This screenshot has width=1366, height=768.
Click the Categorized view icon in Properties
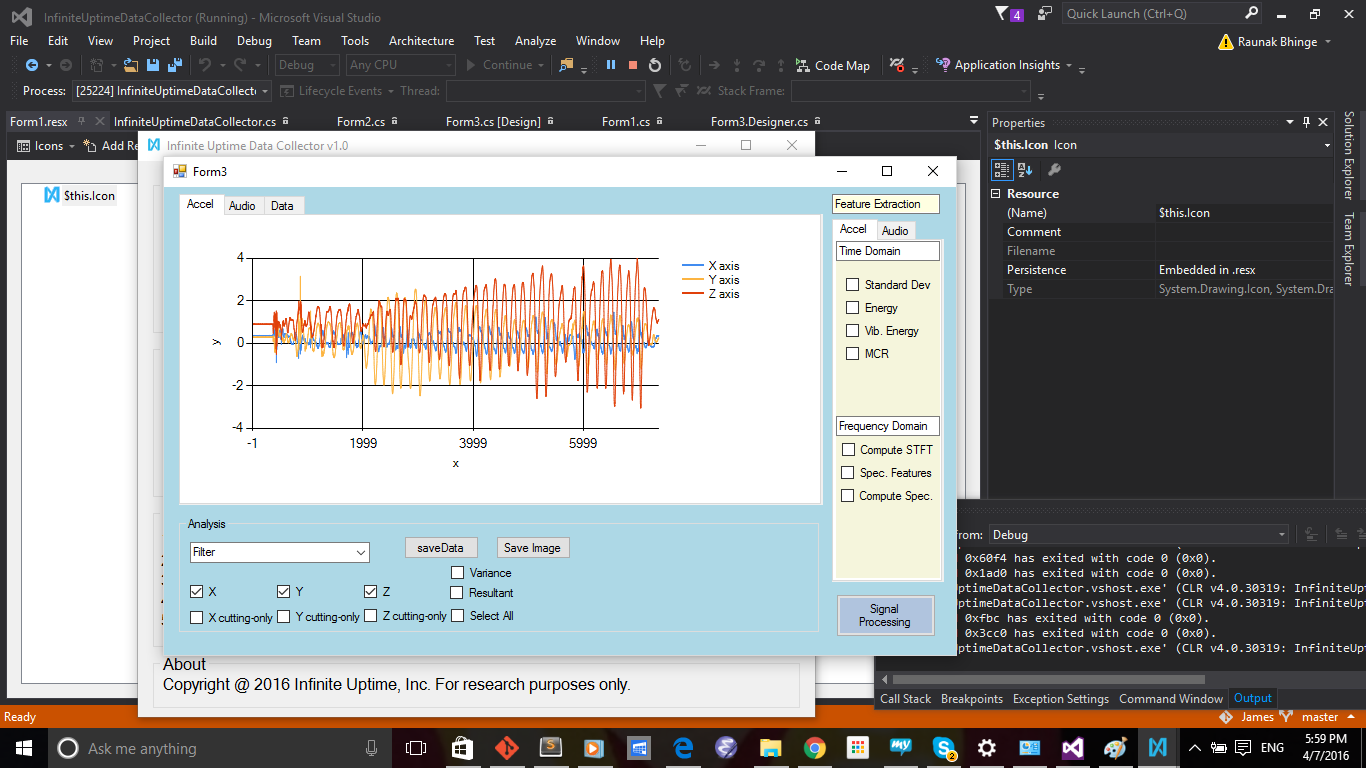pyautogui.click(x=1002, y=170)
